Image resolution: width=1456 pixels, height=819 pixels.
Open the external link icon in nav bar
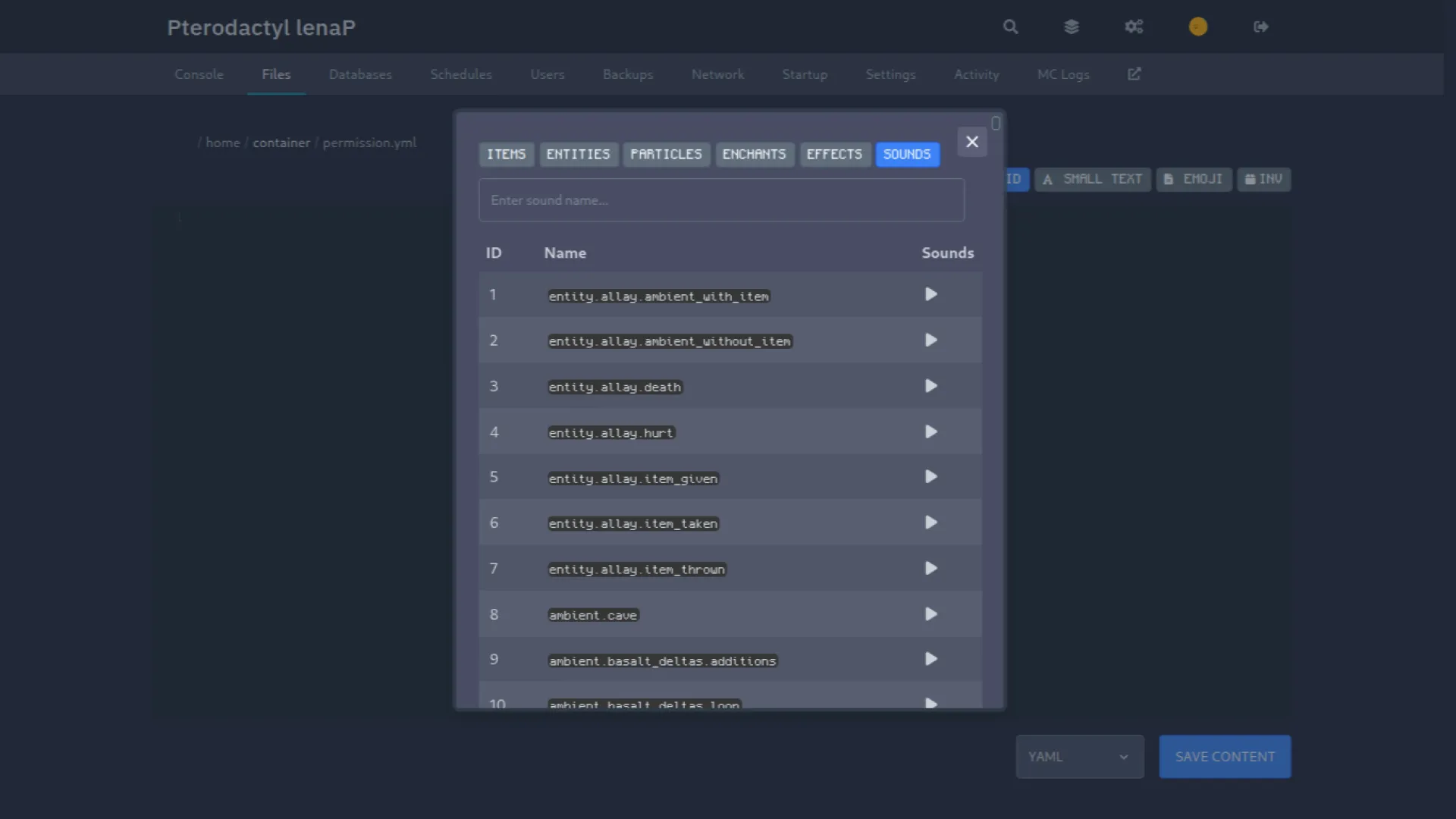1134,74
